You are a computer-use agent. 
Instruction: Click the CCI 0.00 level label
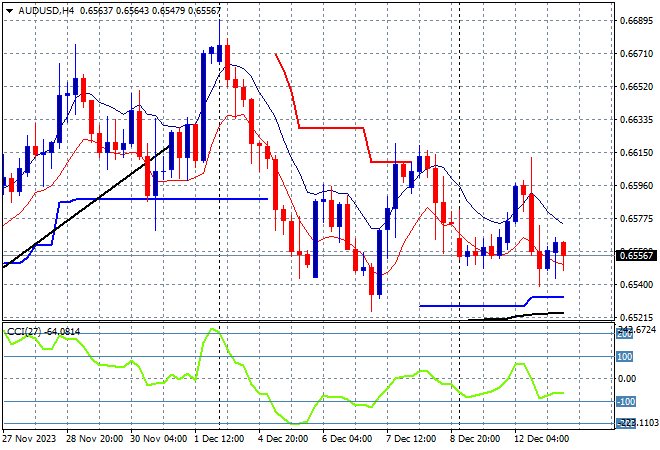625,379
